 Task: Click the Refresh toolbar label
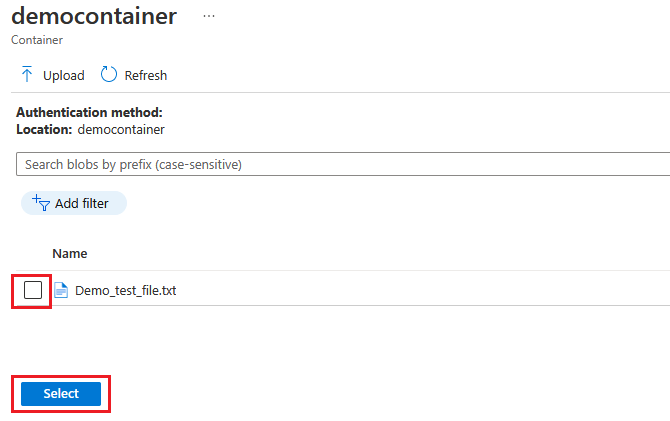pyautogui.click(x=146, y=76)
